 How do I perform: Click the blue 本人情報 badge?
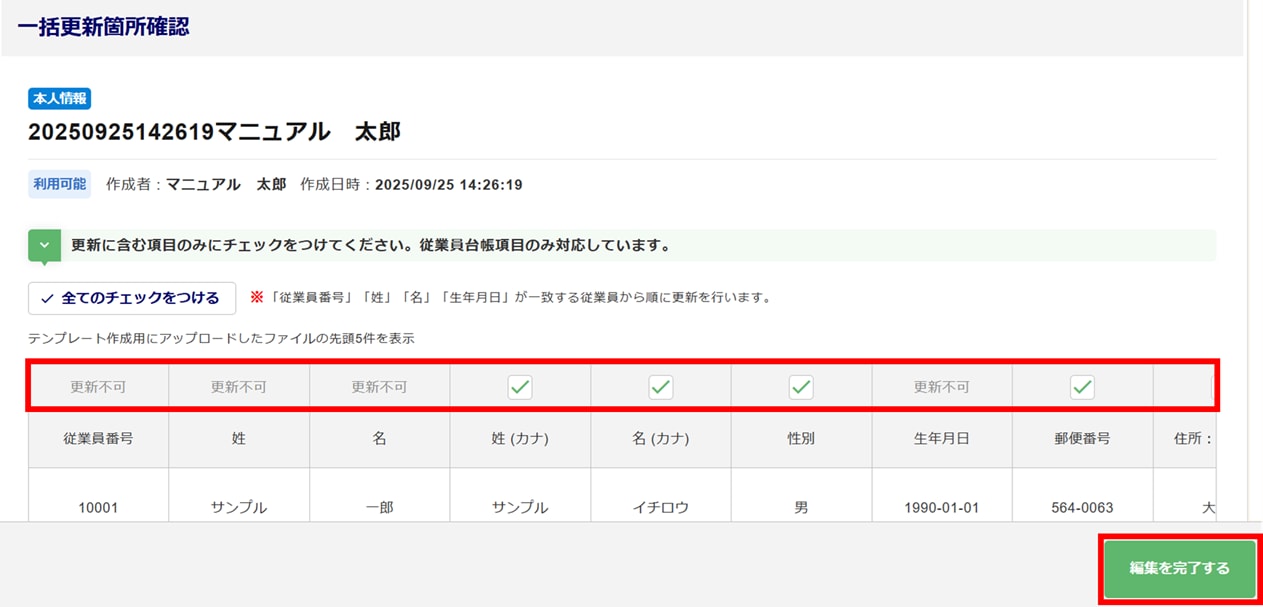(x=60, y=98)
